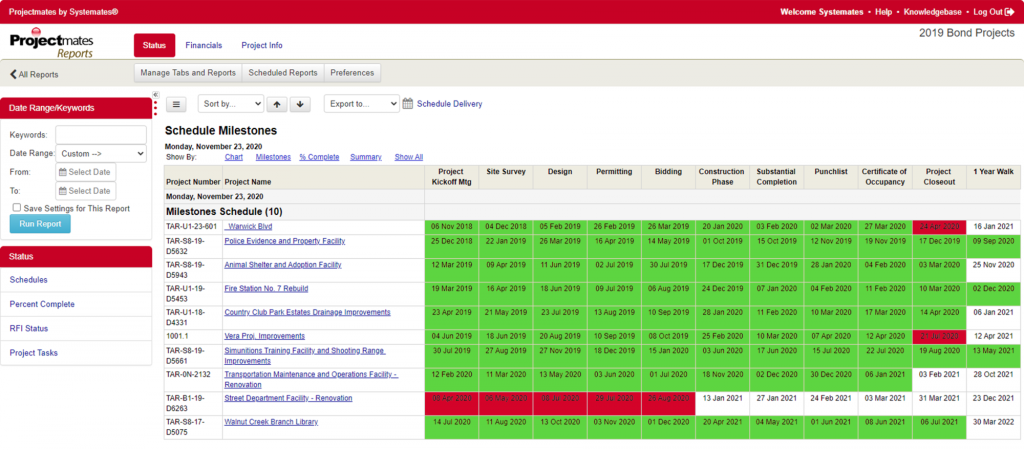
Task: Click the 16 Jan 2021 date cell
Action: click(x=993, y=227)
